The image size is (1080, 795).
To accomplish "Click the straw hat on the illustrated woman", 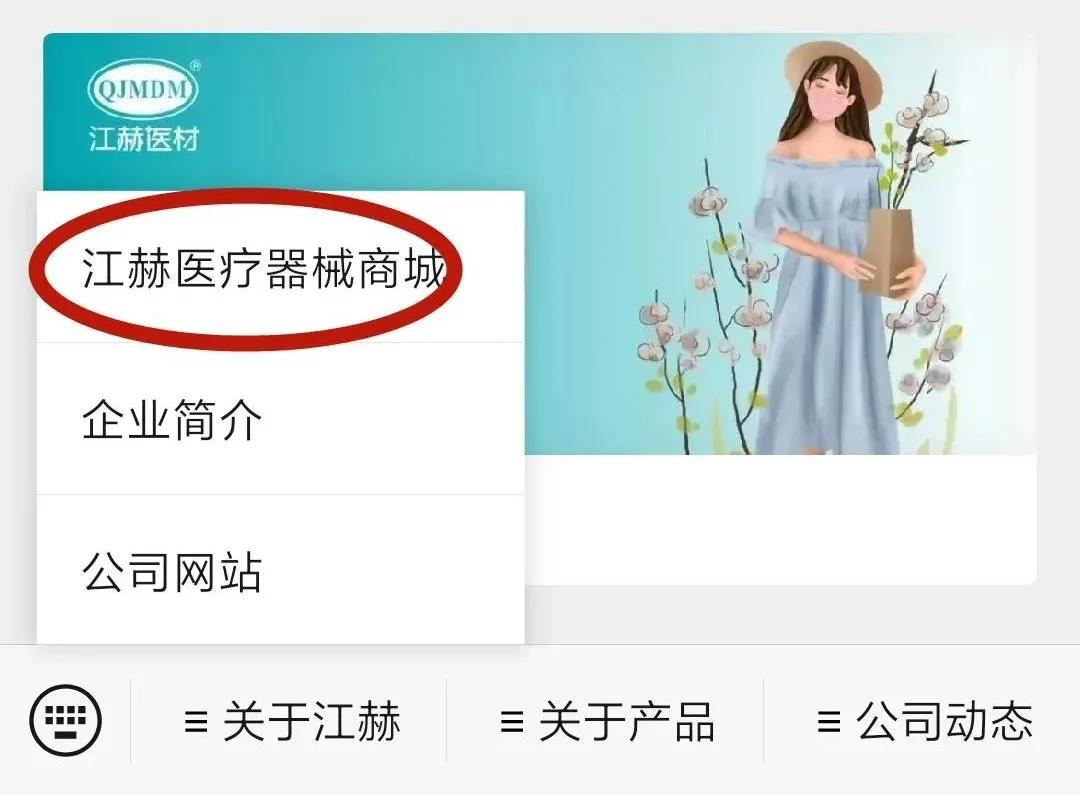I will click(834, 74).
